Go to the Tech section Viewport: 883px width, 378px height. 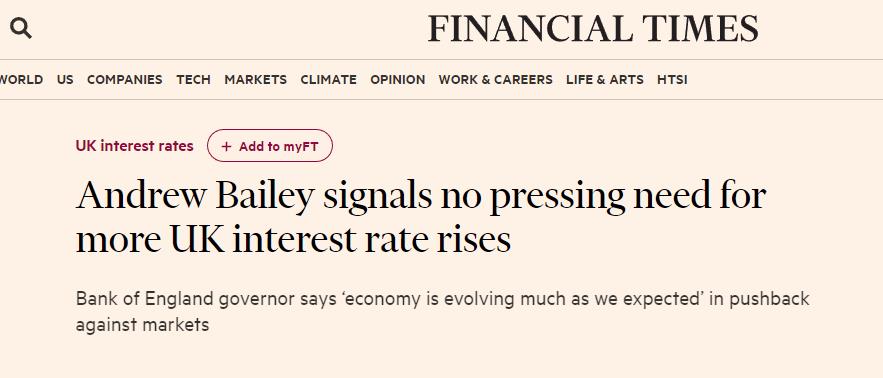pos(193,80)
